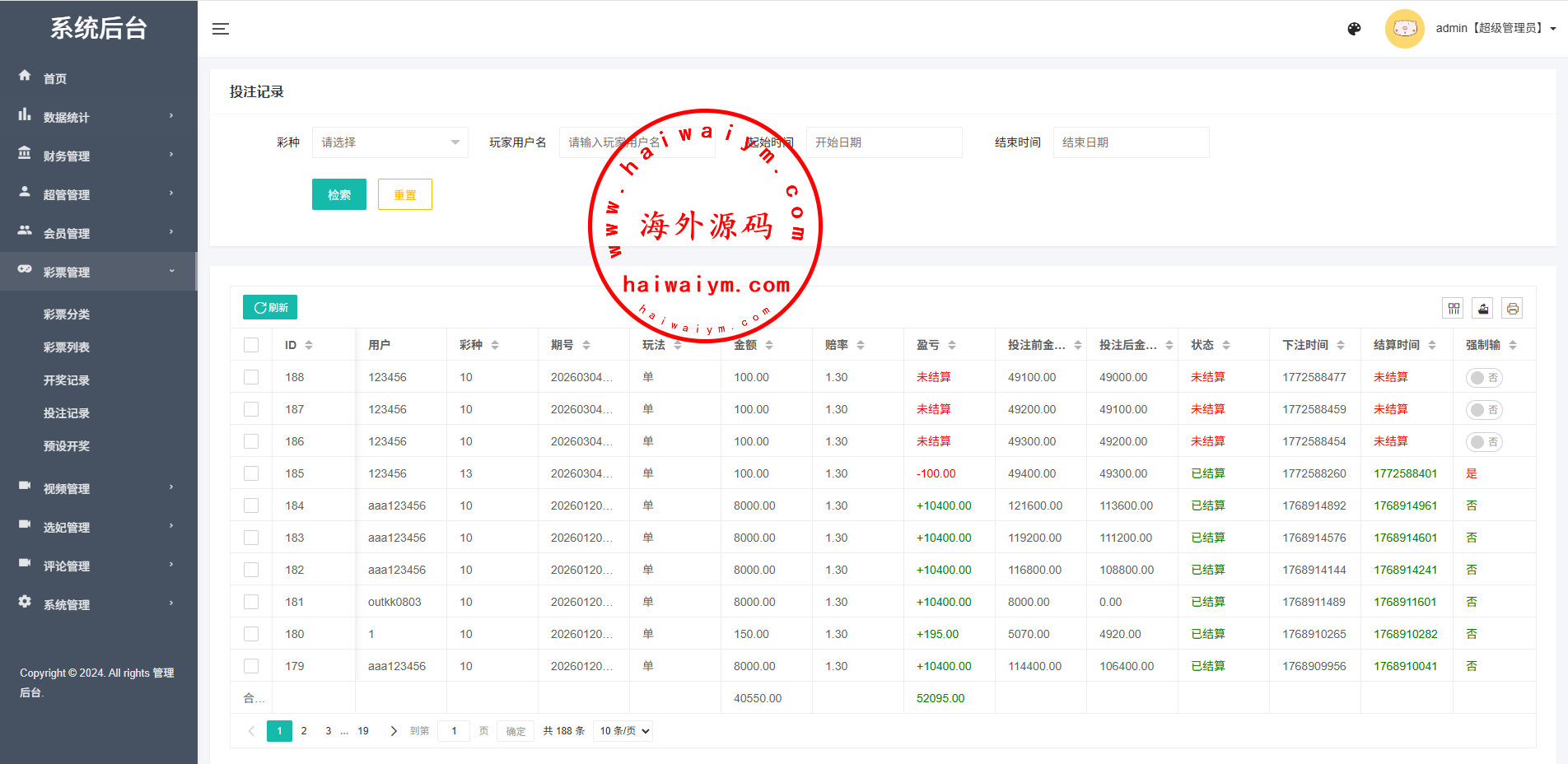Screen dimensions: 1568x764
Task: Tick the select-all checkbox in the table header
Action: click(251, 345)
